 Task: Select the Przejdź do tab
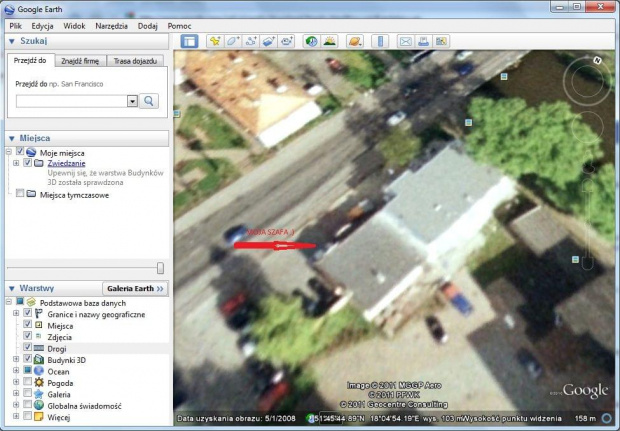[x=30, y=60]
